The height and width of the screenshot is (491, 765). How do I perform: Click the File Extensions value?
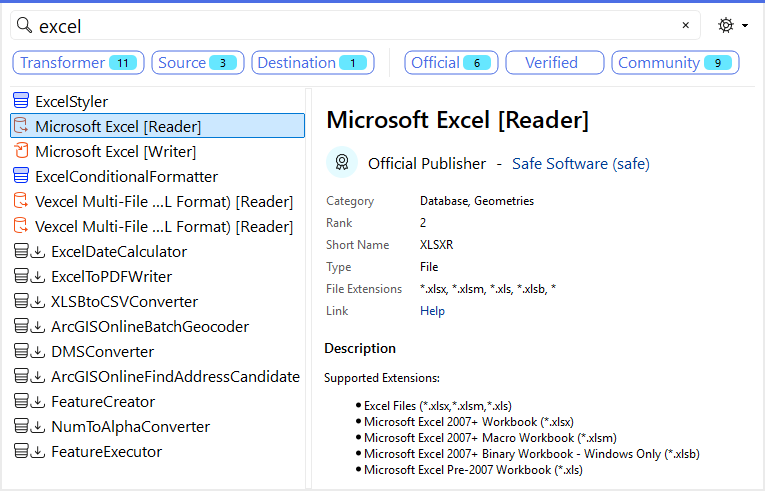[488, 289]
